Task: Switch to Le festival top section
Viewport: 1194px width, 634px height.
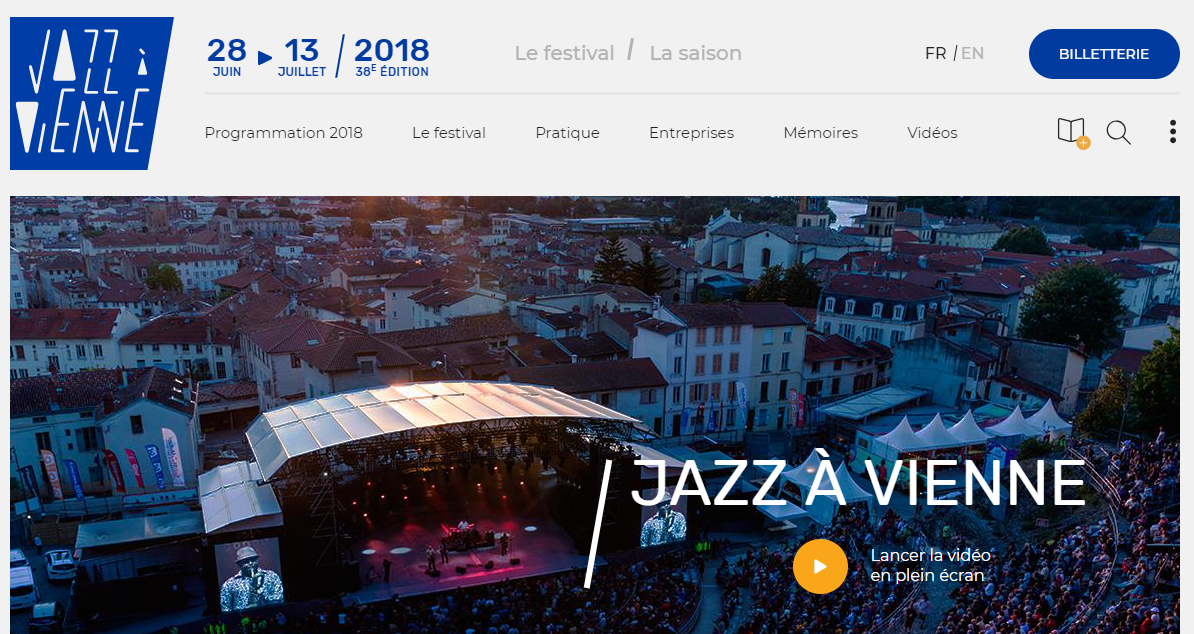Action: (x=564, y=53)
